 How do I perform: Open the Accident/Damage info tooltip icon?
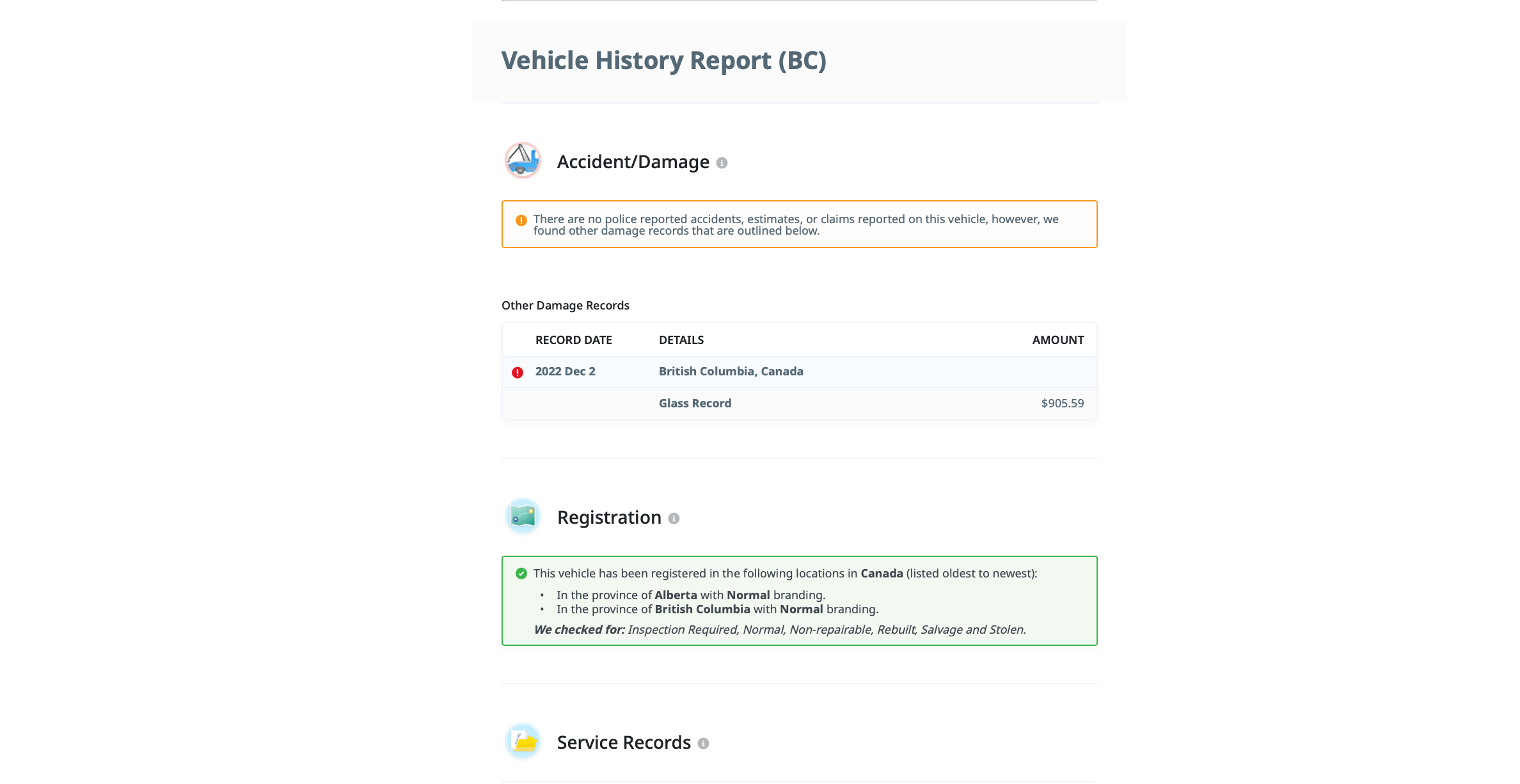click(x=722, y=163)
